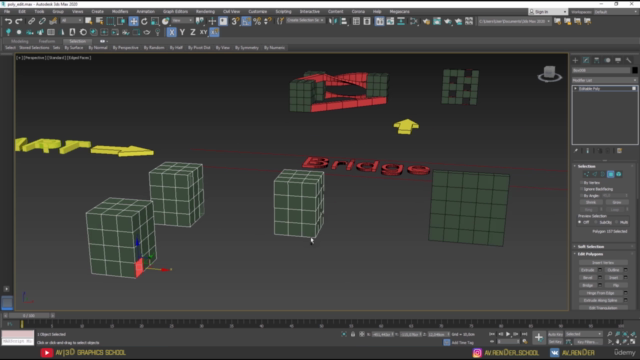Open Select by Name dialog

pyautogui.click(x=99, y=21)
